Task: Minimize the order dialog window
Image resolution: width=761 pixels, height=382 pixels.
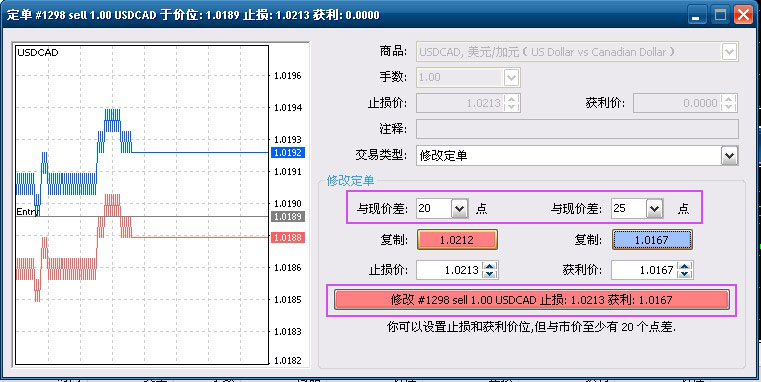Action: point(697,15)
